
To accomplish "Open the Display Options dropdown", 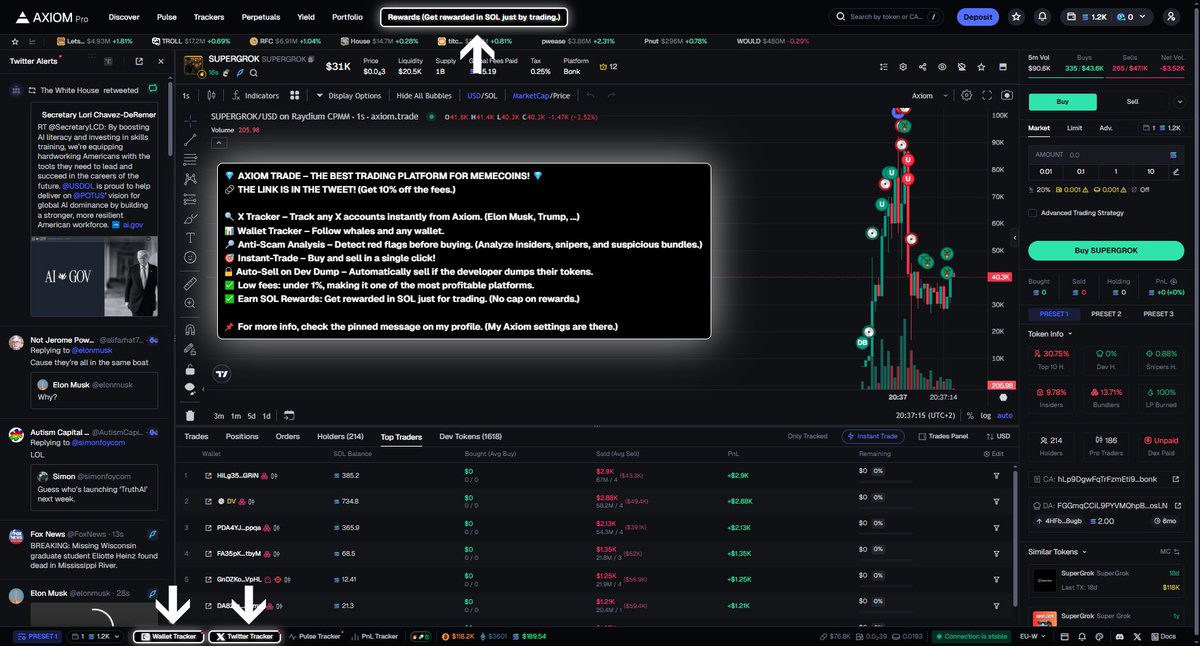I will point(348,96).
